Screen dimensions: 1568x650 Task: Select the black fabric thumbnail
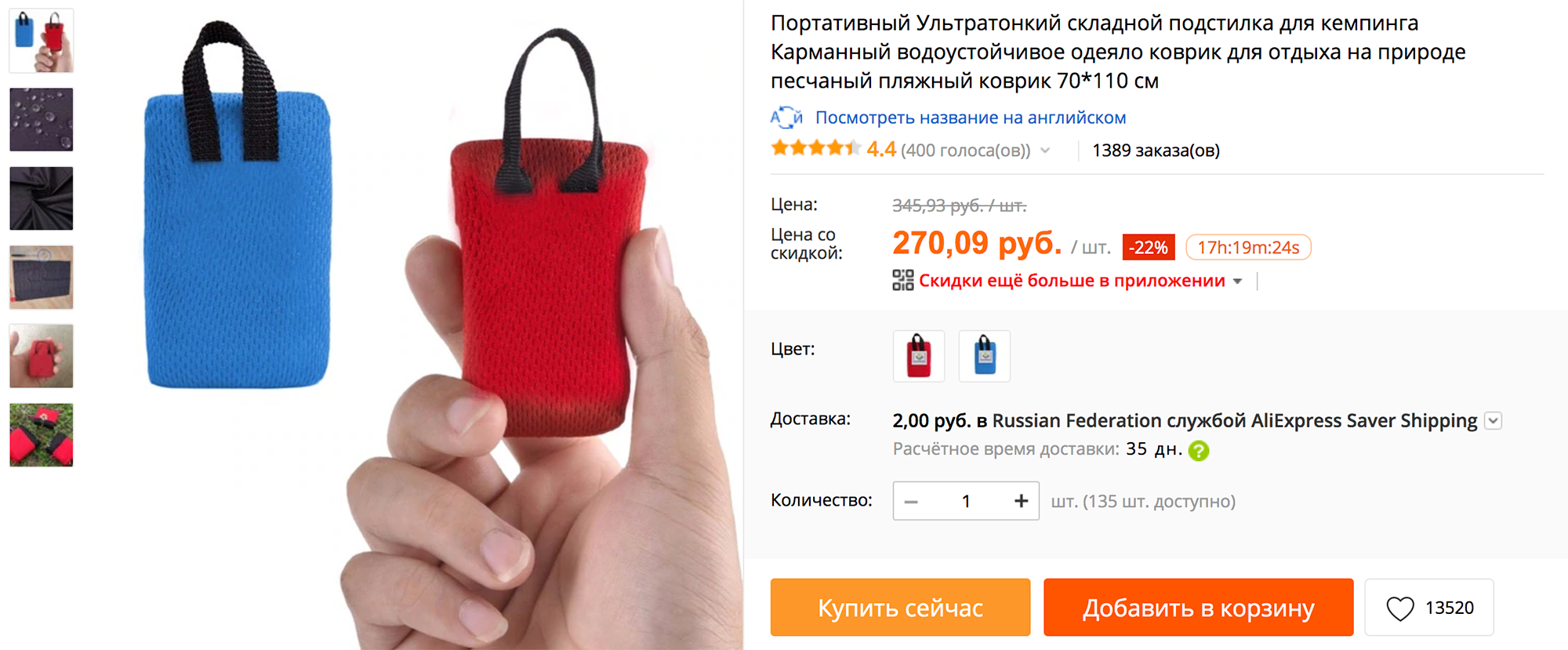42,198
